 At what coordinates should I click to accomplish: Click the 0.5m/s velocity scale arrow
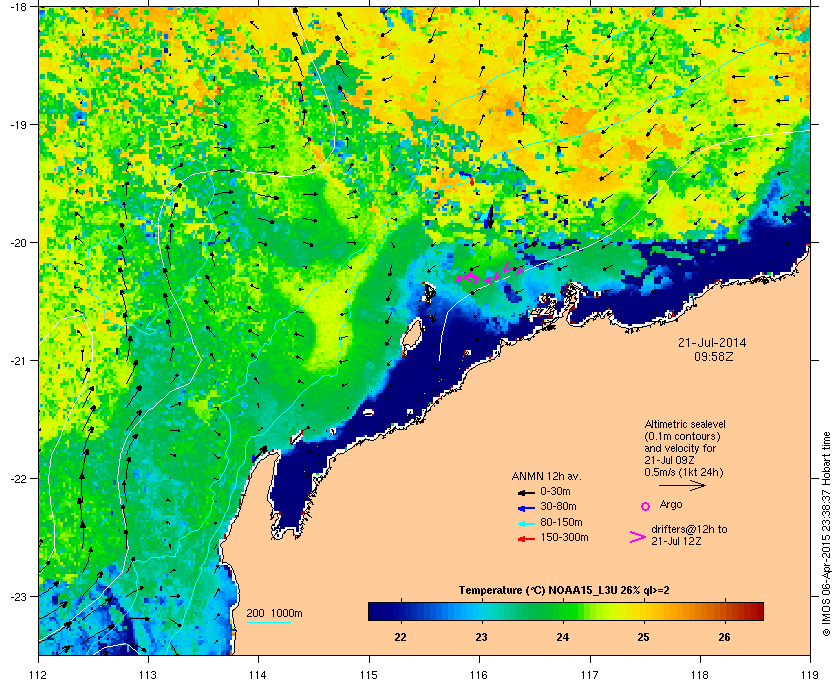[682, 486]
